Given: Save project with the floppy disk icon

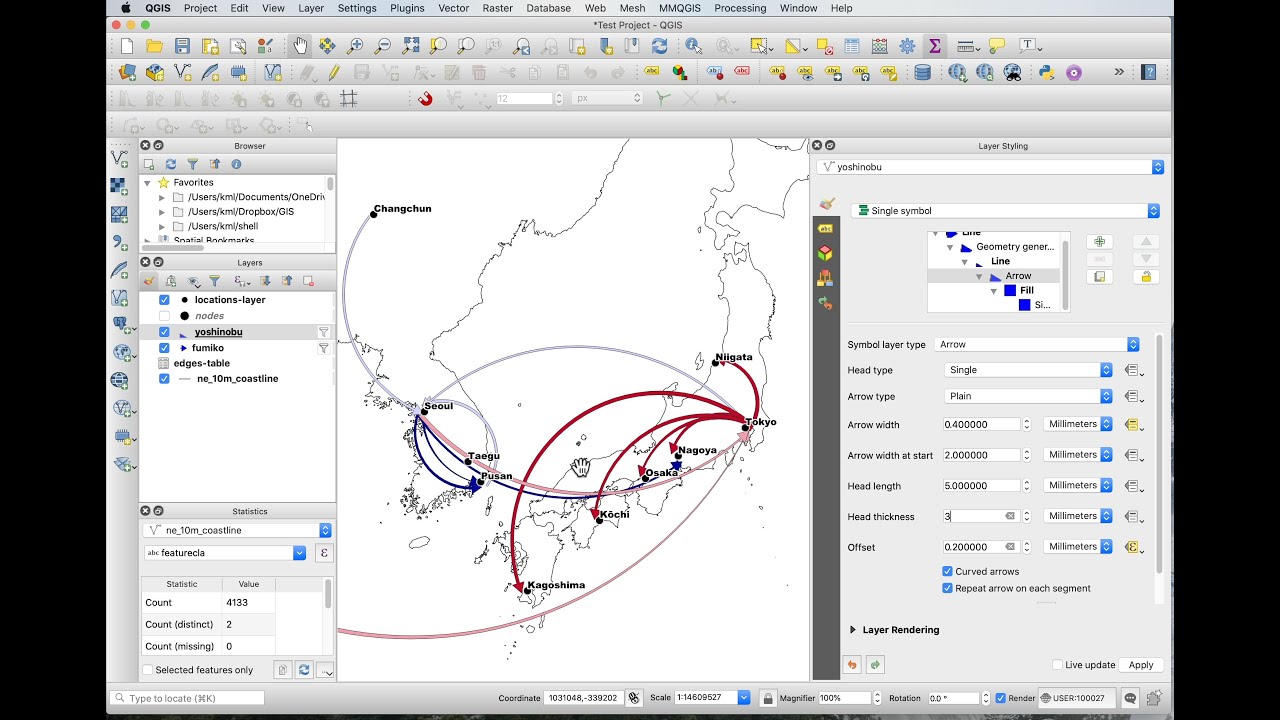Looking at the screenshot, I should [x=182, y=46].
